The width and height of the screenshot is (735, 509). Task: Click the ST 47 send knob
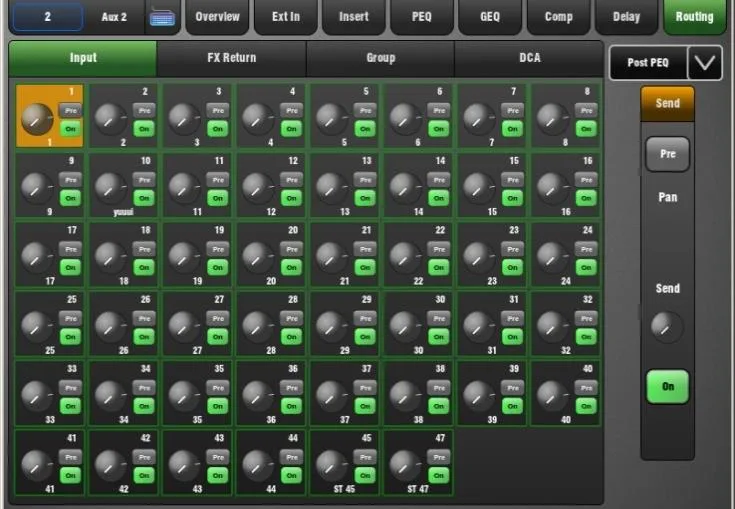pos(405,467)
